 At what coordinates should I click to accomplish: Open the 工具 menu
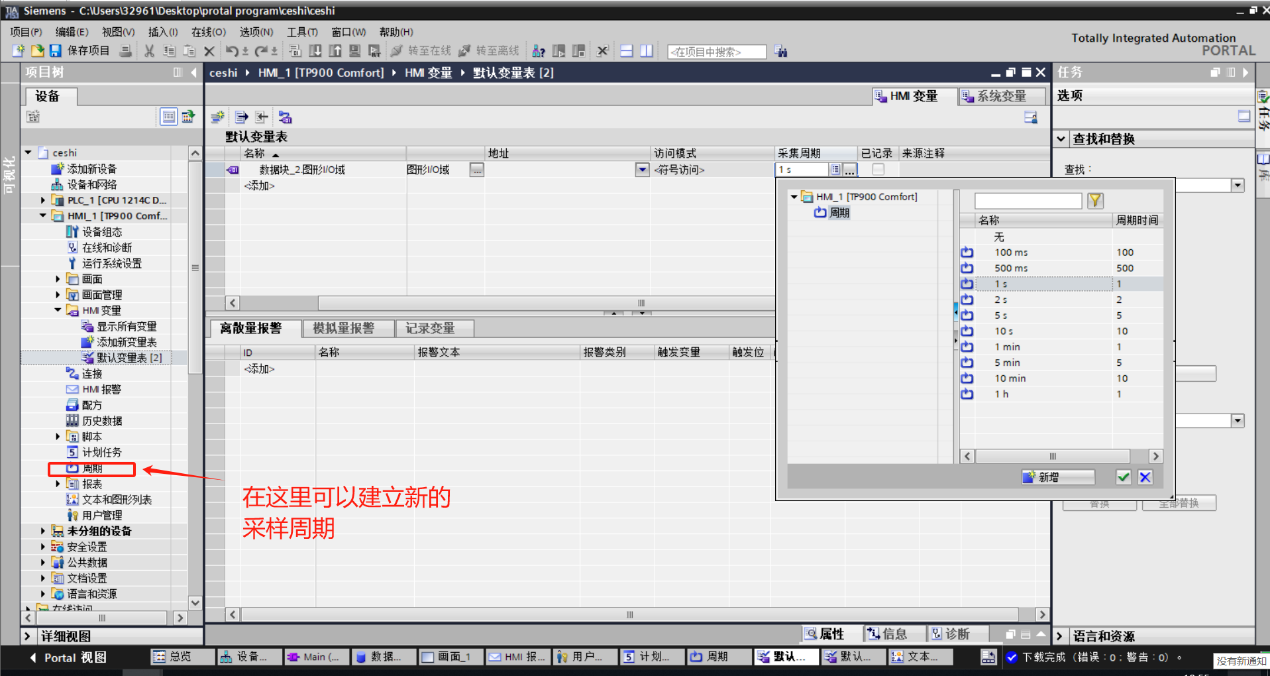coord(302,32)
